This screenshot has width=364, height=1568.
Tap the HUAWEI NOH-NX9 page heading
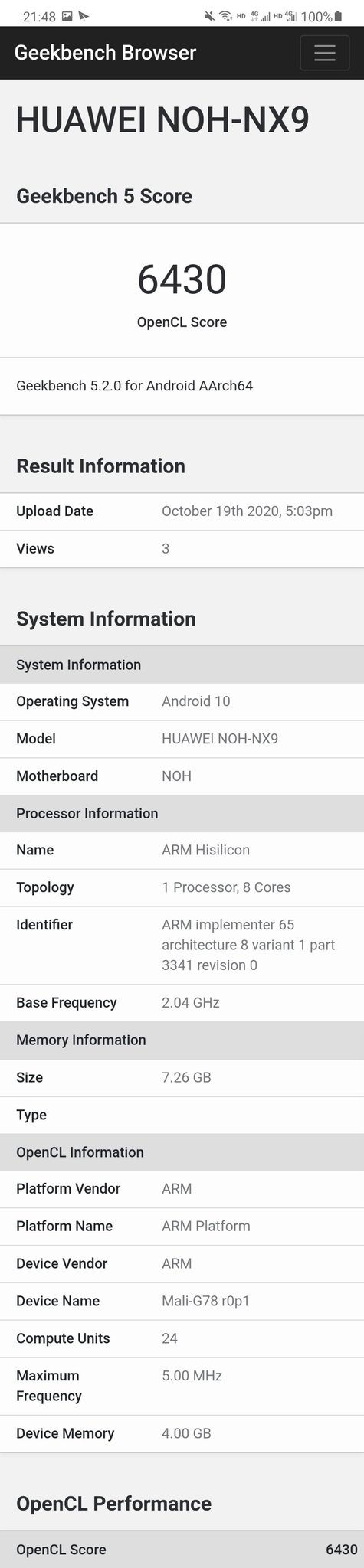[162, 121]
